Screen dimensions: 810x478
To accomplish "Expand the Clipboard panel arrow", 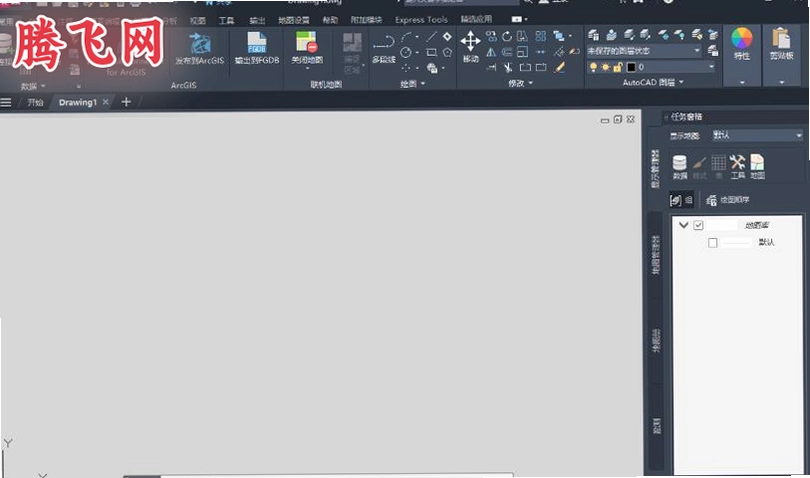I will [782, 82].
